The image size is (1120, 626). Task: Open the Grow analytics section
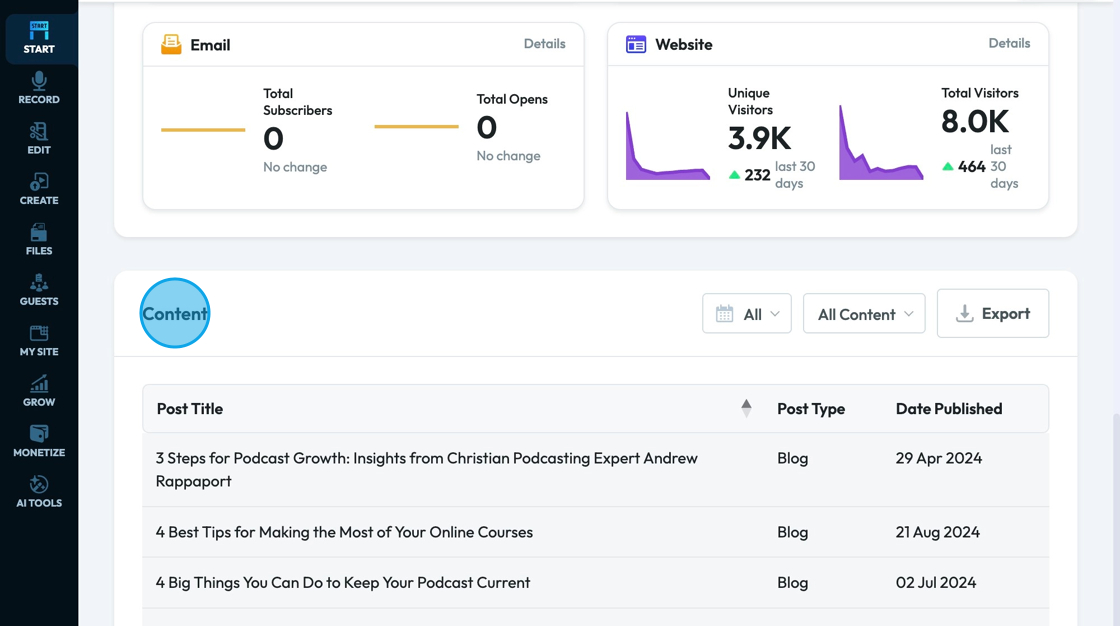(39, 391)
